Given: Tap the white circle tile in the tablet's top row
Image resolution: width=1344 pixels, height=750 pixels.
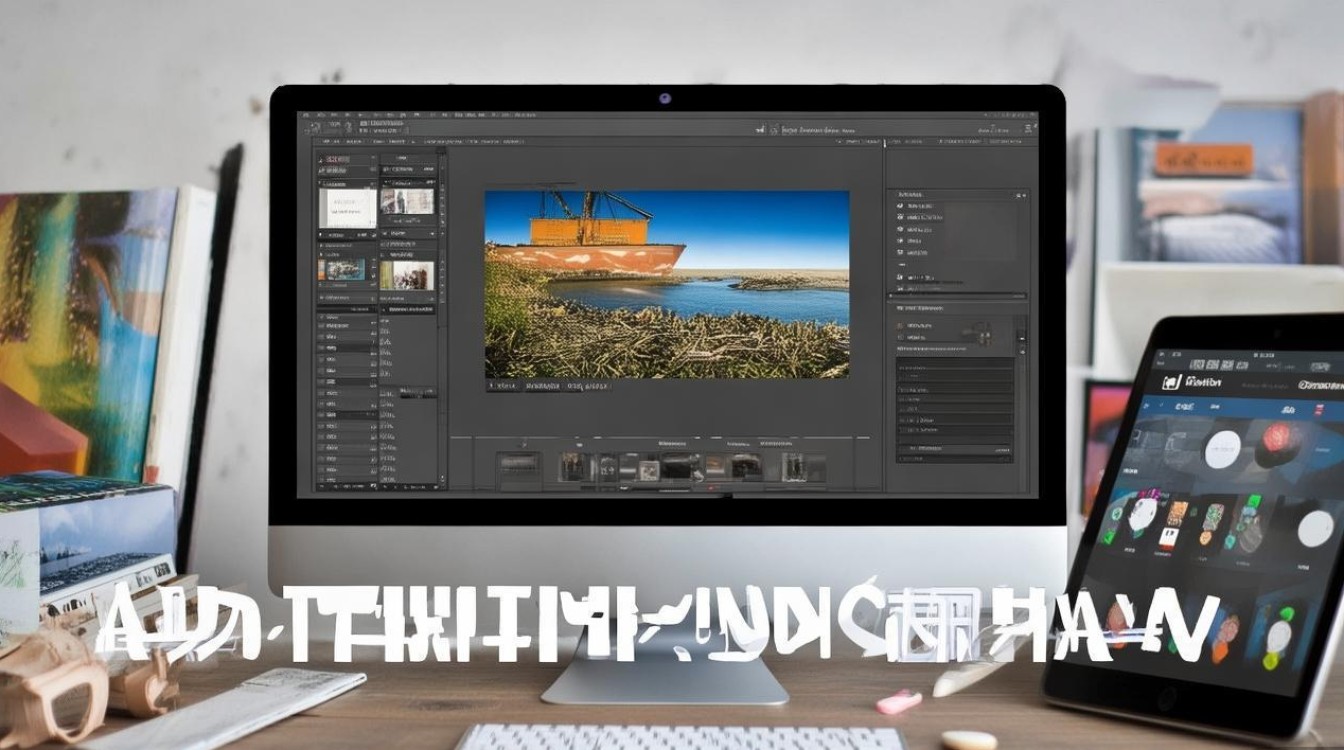Looking at the screenshot, I should click(x=1223, y=449).
